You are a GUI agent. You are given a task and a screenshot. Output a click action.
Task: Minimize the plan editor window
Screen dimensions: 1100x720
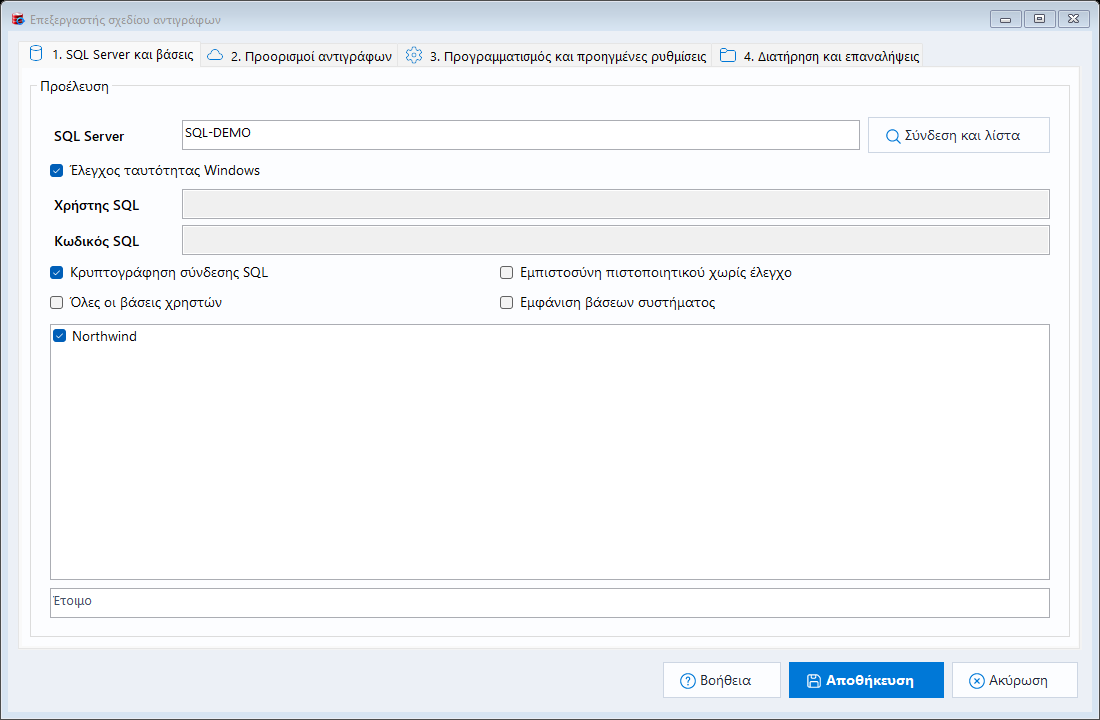1005,19
